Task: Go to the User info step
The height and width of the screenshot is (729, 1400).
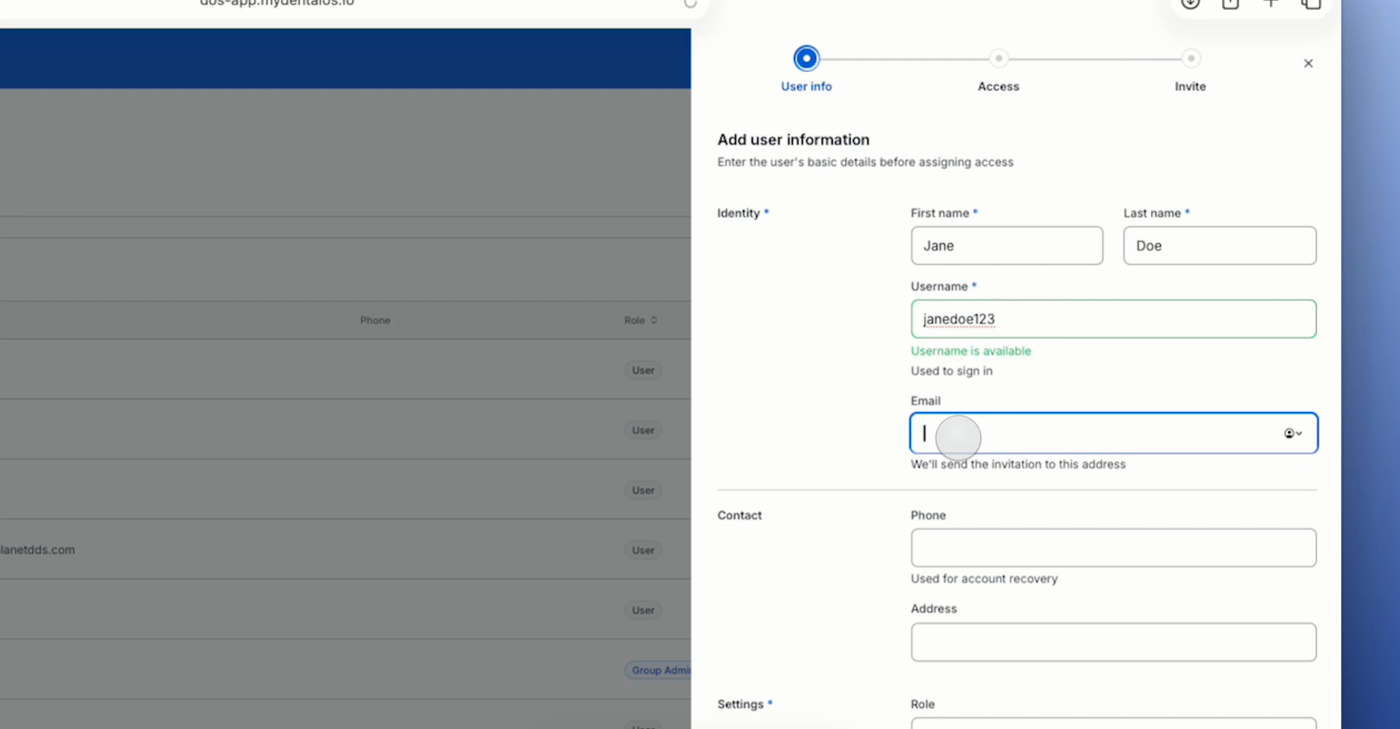Action: coord(806,69)
